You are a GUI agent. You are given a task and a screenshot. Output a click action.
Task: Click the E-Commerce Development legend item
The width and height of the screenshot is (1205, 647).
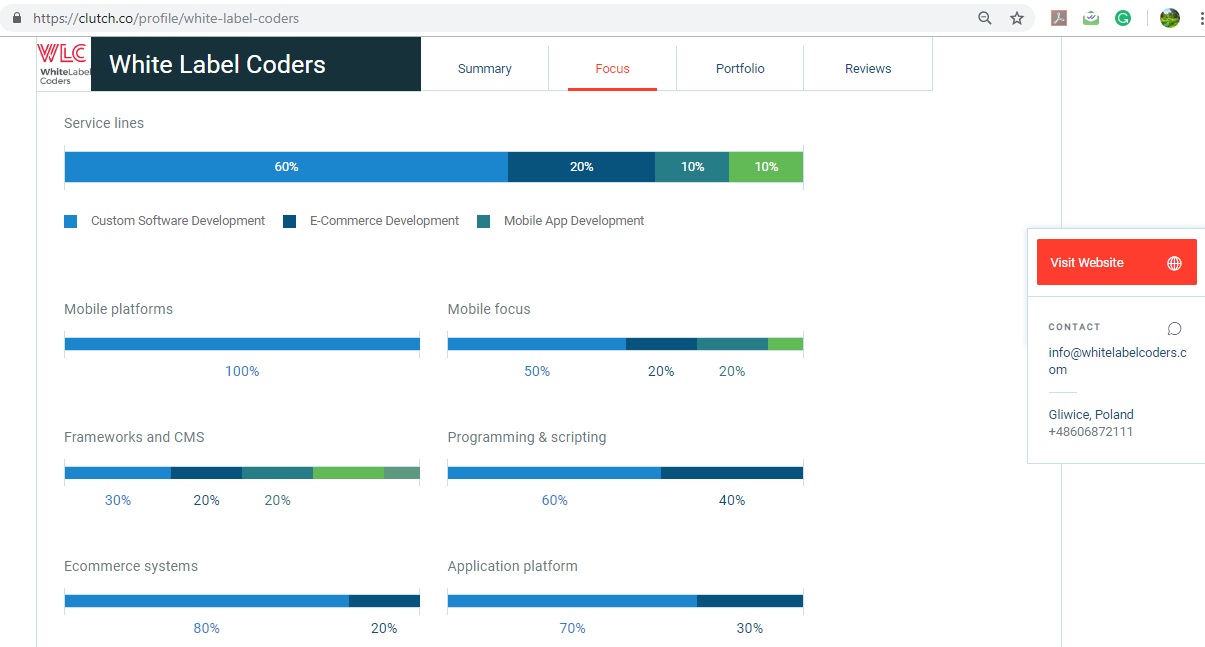(384, 221)
